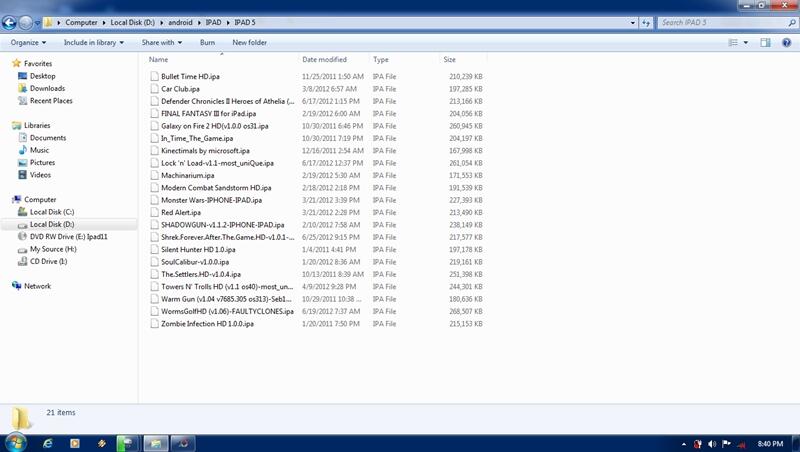Screen dimensions: 800x452
Task: Refresh the folder via address bar button
Action: point(646,22)
